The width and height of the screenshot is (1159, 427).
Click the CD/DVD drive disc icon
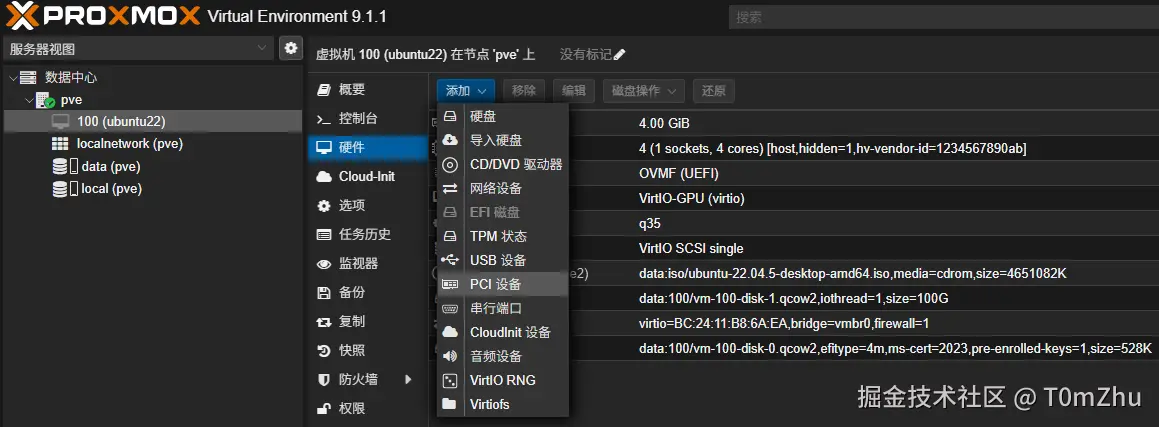(x=450, y=165)
